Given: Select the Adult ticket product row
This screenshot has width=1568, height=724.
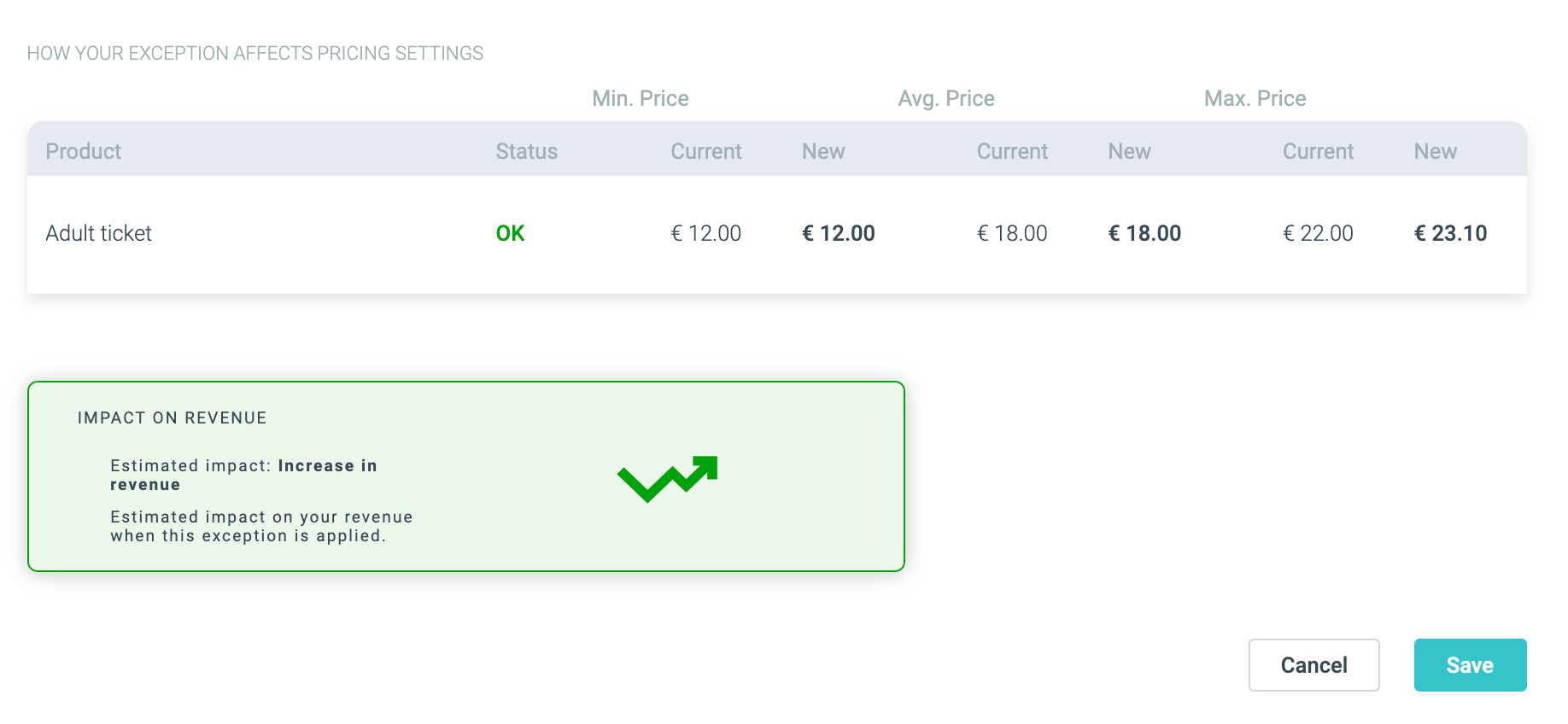Looking at the screenshot, I should [598, 232].
